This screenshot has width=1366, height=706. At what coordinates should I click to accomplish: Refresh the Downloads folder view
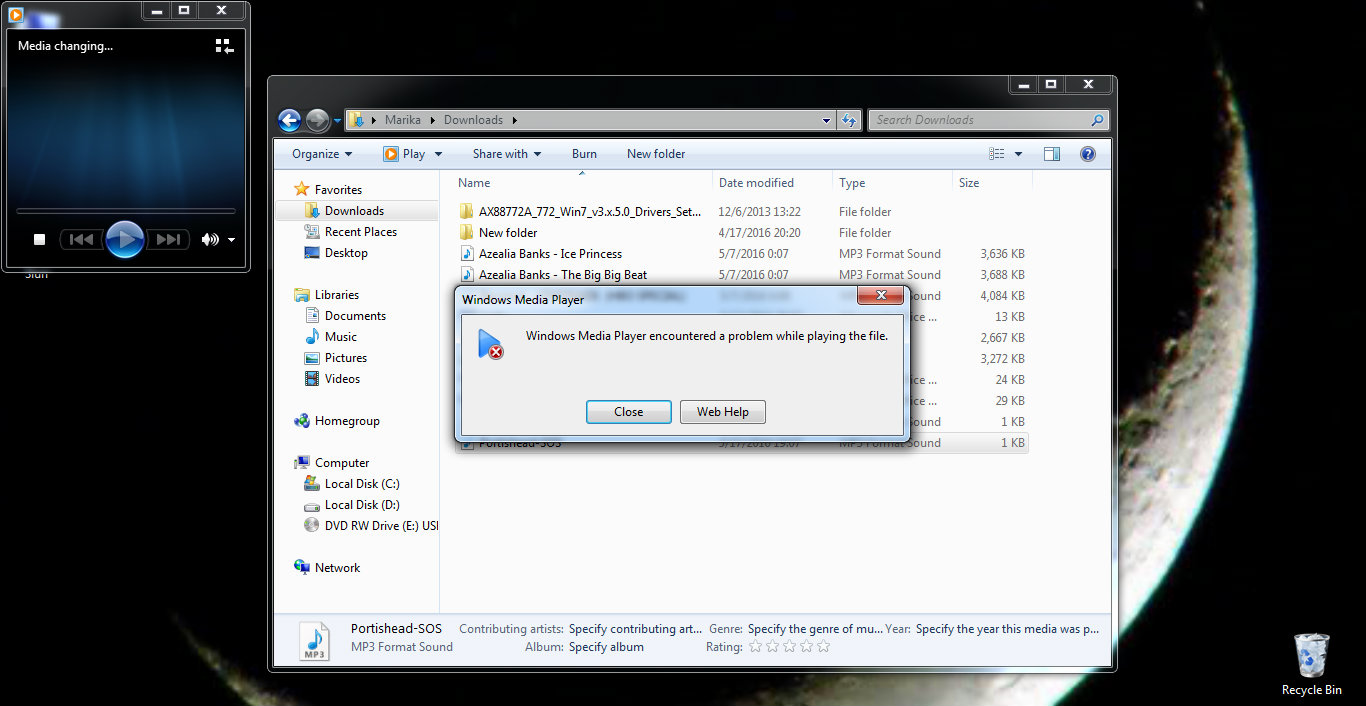(x=849, y=120)
